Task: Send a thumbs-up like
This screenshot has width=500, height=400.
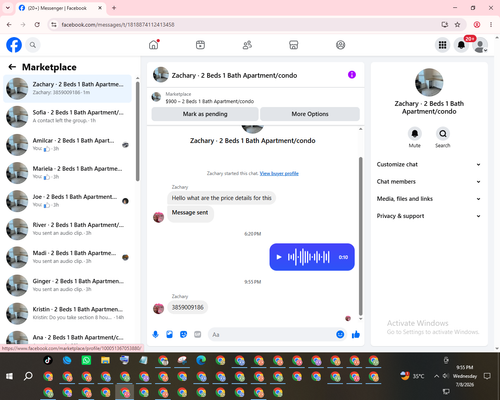Action: (x=356, y=334)
